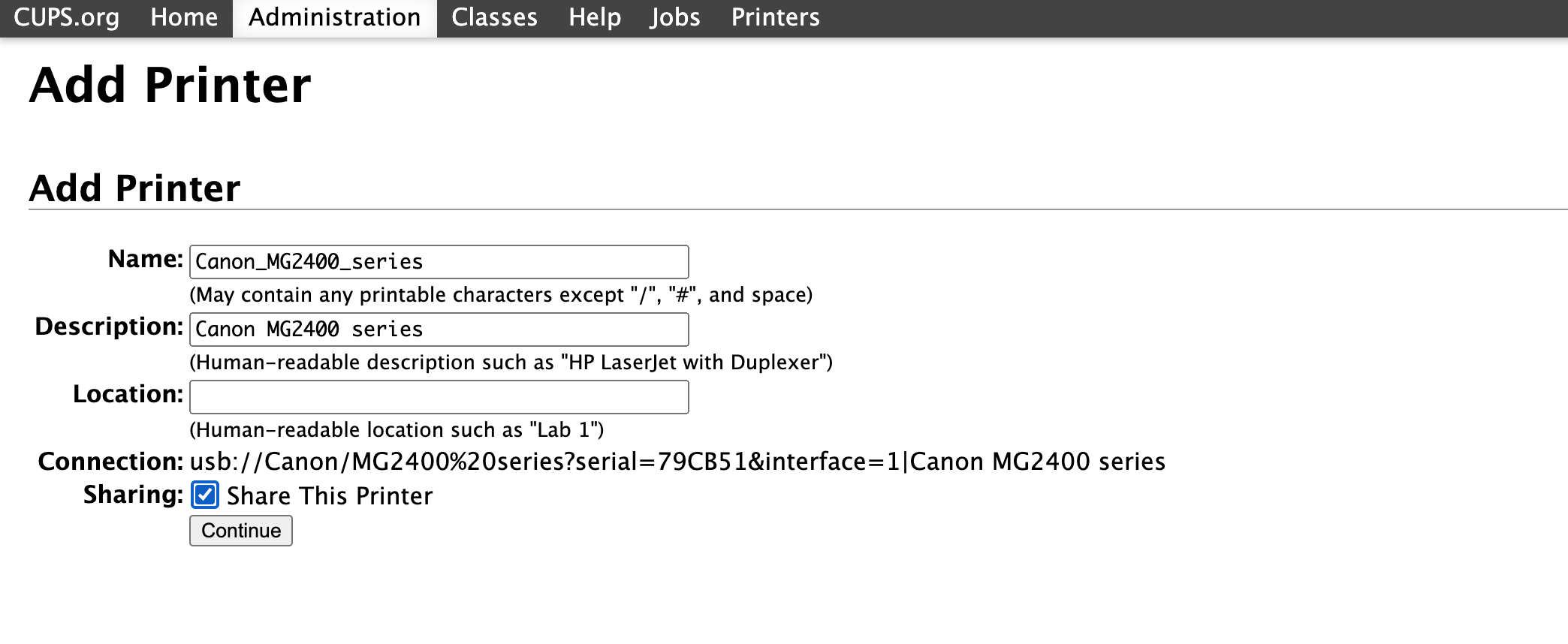Click the "Sharing:" label
Viewport: 1568px width, 644px height.
click(133, 495)
